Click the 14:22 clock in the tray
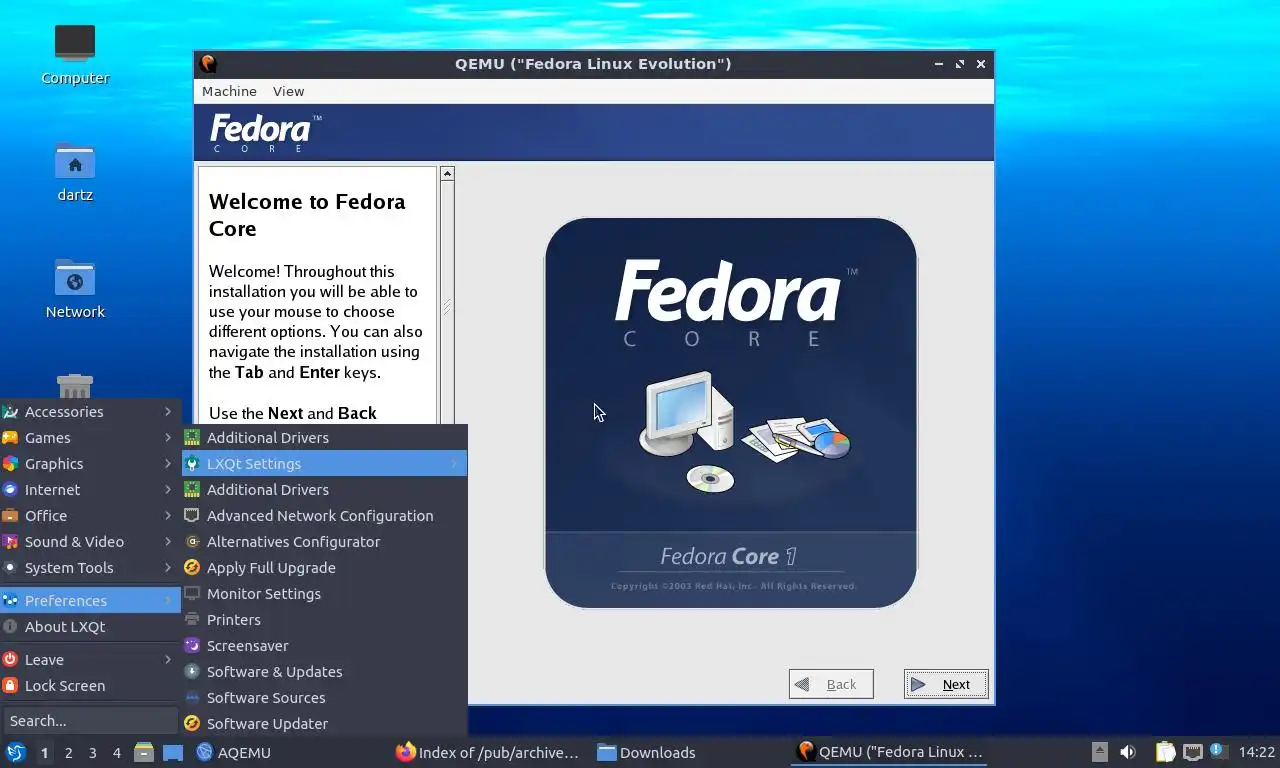 pyautogui.click(x=1257, y=752)
